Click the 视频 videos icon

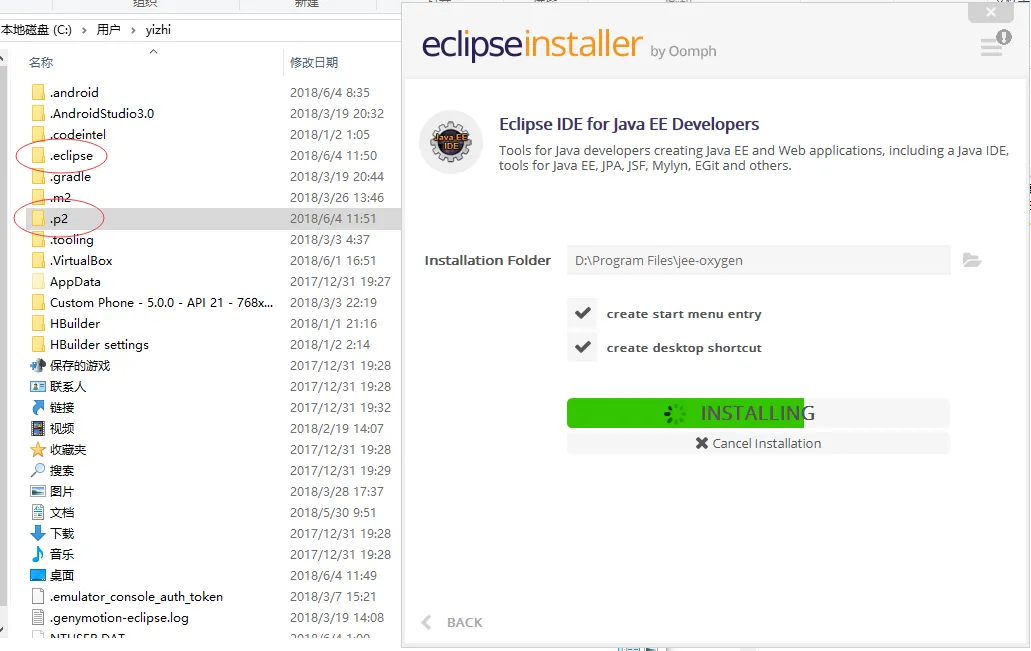point(38,429)
